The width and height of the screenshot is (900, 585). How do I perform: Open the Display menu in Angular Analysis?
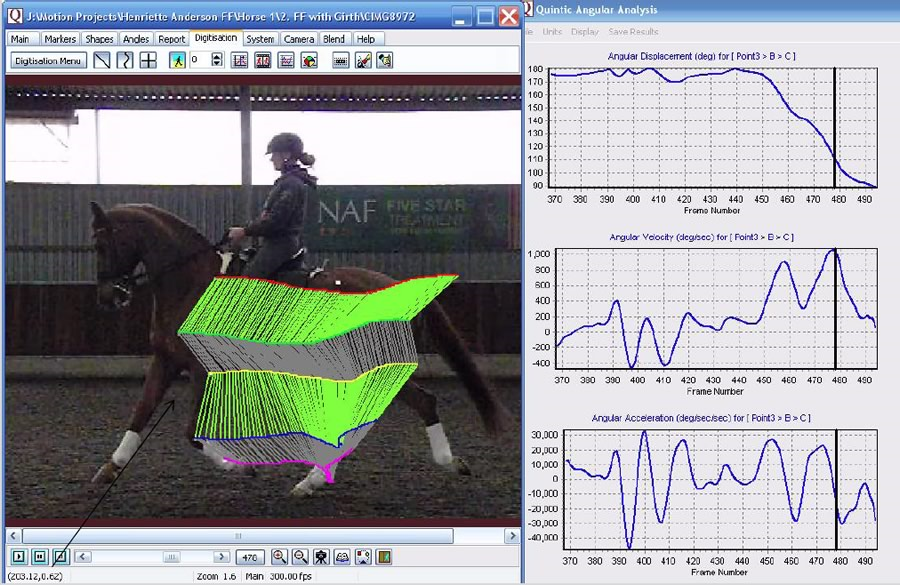(x=585, y=32)
